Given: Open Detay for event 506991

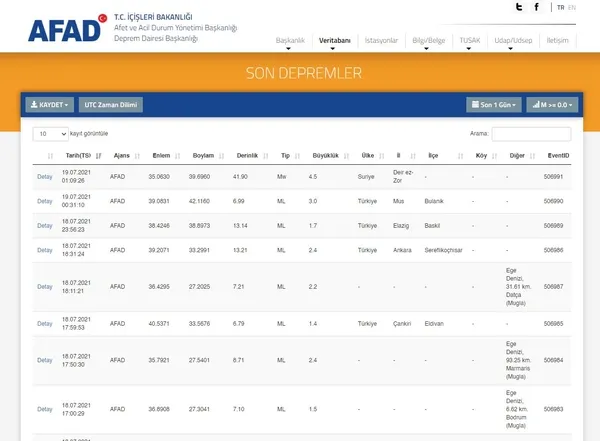Looking at the screenshot, I should [45, 177].
